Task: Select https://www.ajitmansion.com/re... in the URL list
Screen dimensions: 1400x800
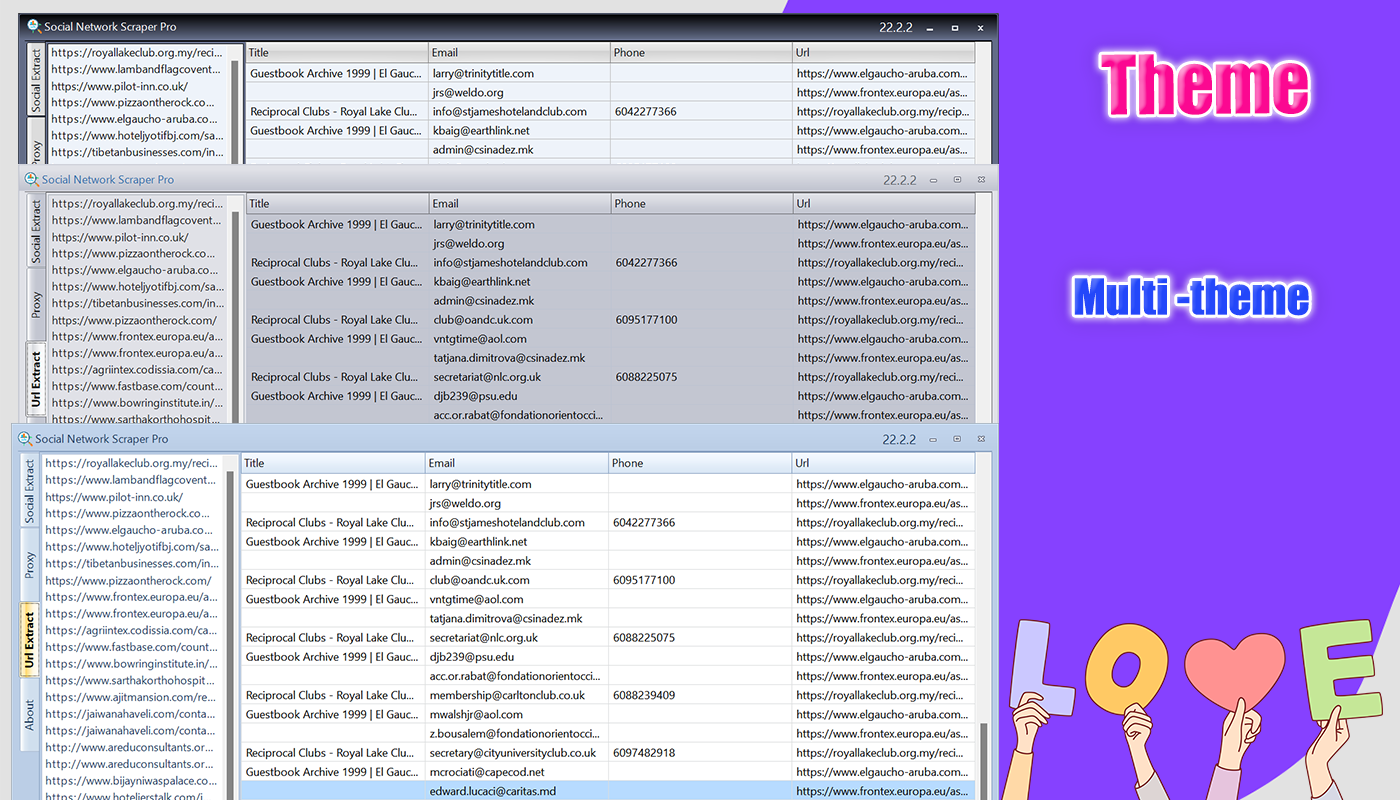Action: (x=130, y=697)
